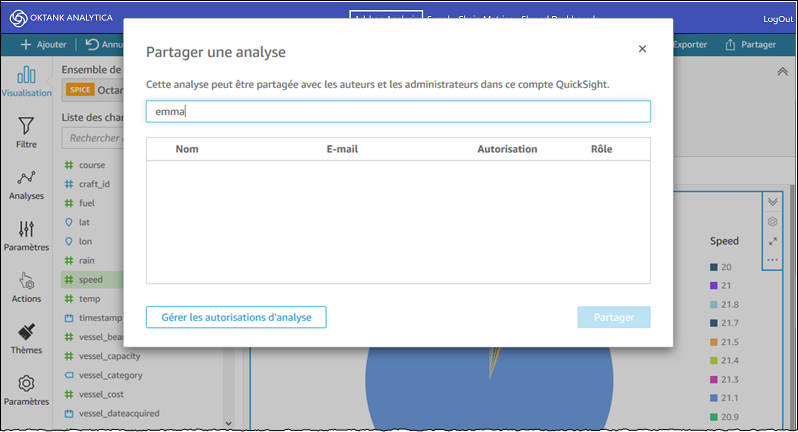The image size is (798, 432).
Task: Select the vessel_dateacquired field
Action: 119,414
